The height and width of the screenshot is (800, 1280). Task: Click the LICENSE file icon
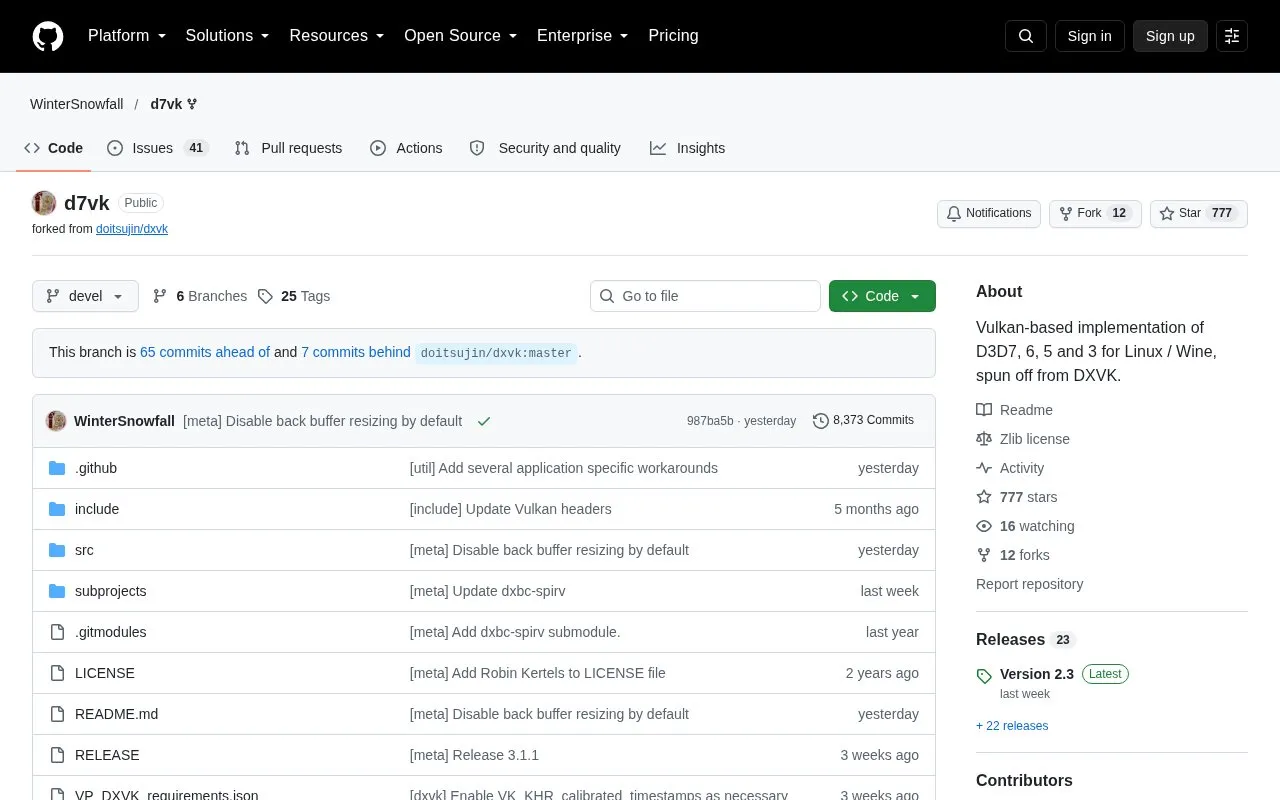click(57, 673)
